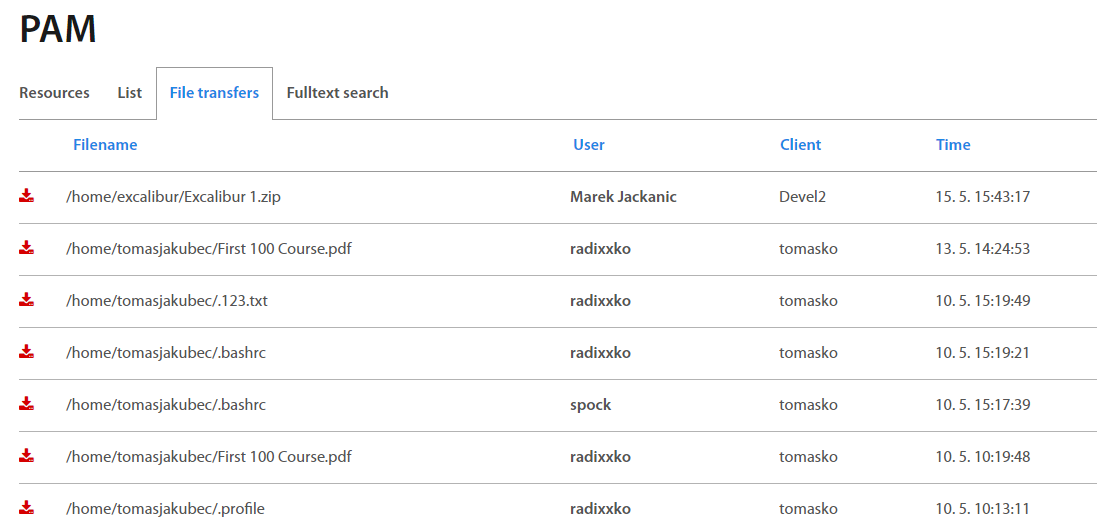This screenshot has width=1110, height=523.
Task: Download First 100 Course.pdf from 13. 5.
Action: click(27, 249)
